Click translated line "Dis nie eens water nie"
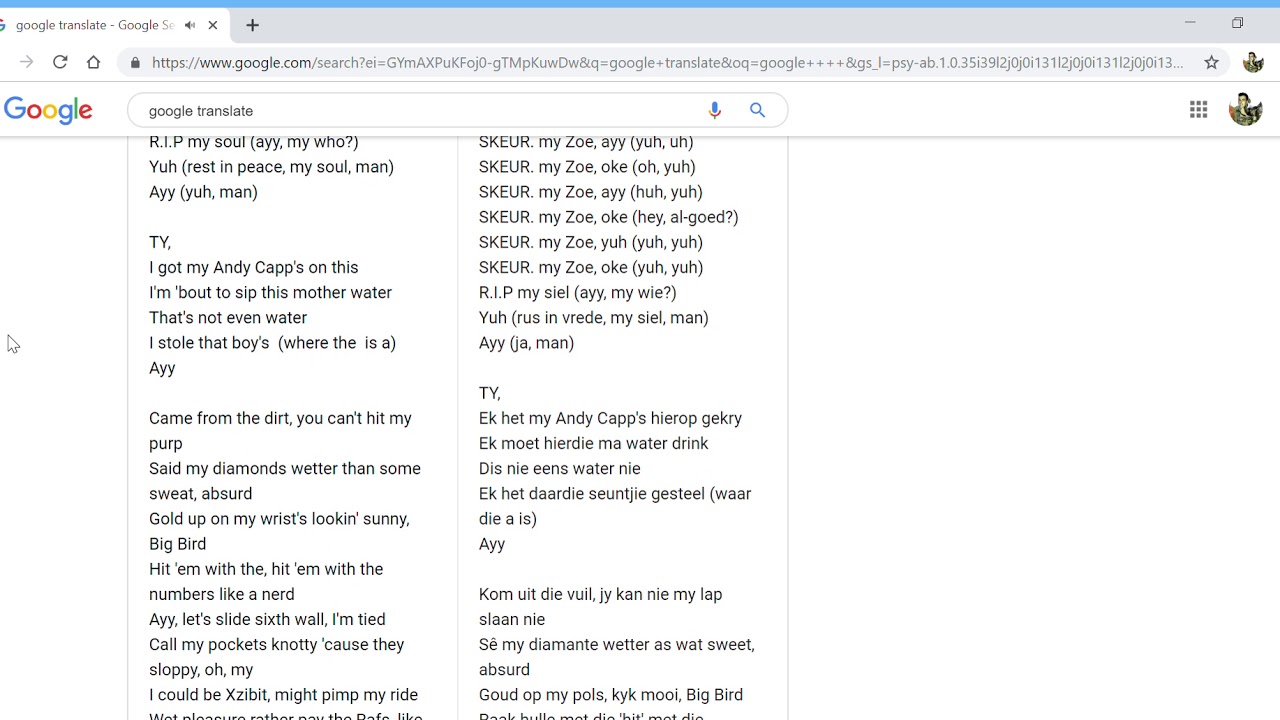This screenshot has width=1280, height=720. click(x=559, y=468)
